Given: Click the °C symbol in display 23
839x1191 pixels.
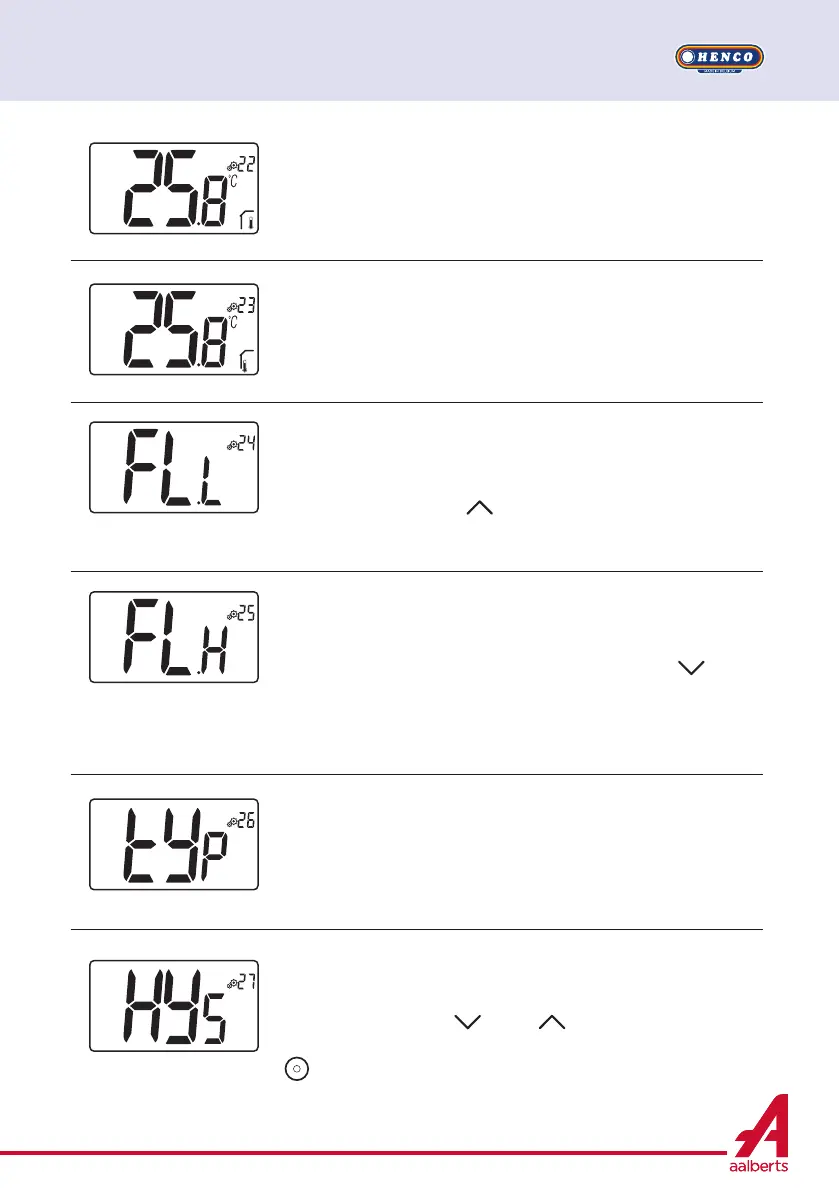Looking at the screenshot, I should pos(232,324).
